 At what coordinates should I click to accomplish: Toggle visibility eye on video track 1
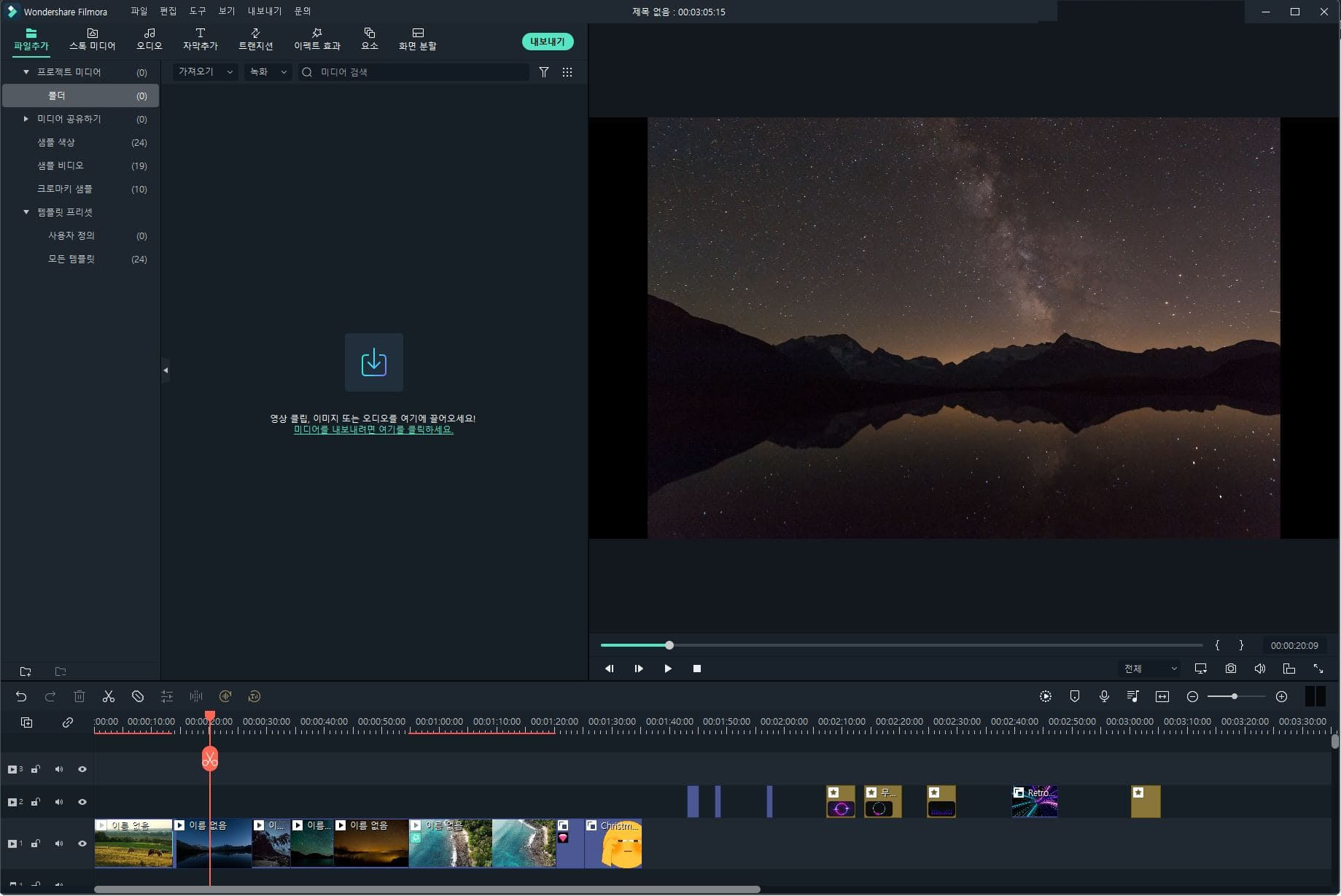82,844
